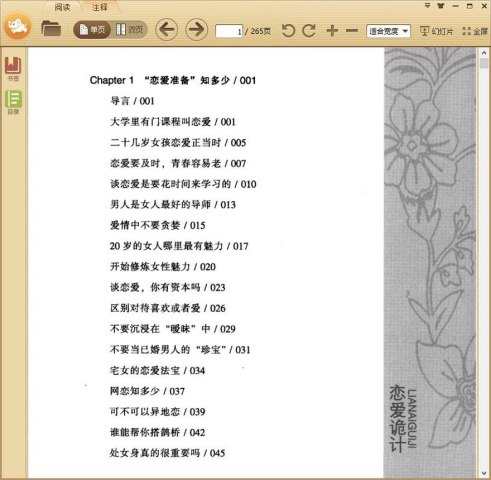Go to next page with the right arrow
The image size is (491, 480).
pyautogui.click(x=196, y=30)
